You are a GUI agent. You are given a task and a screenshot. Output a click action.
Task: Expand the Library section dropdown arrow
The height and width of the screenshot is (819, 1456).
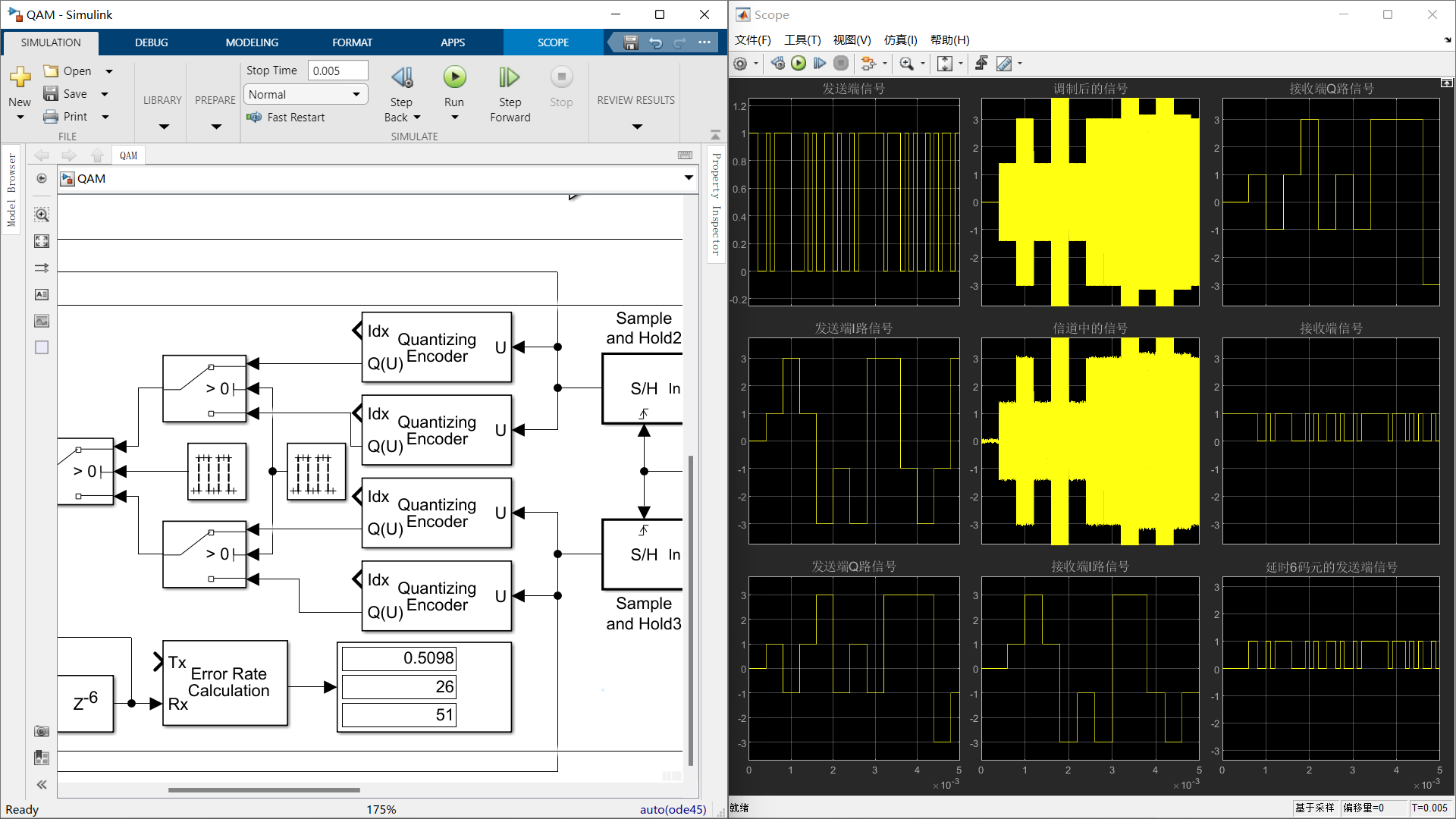point(163,127)
